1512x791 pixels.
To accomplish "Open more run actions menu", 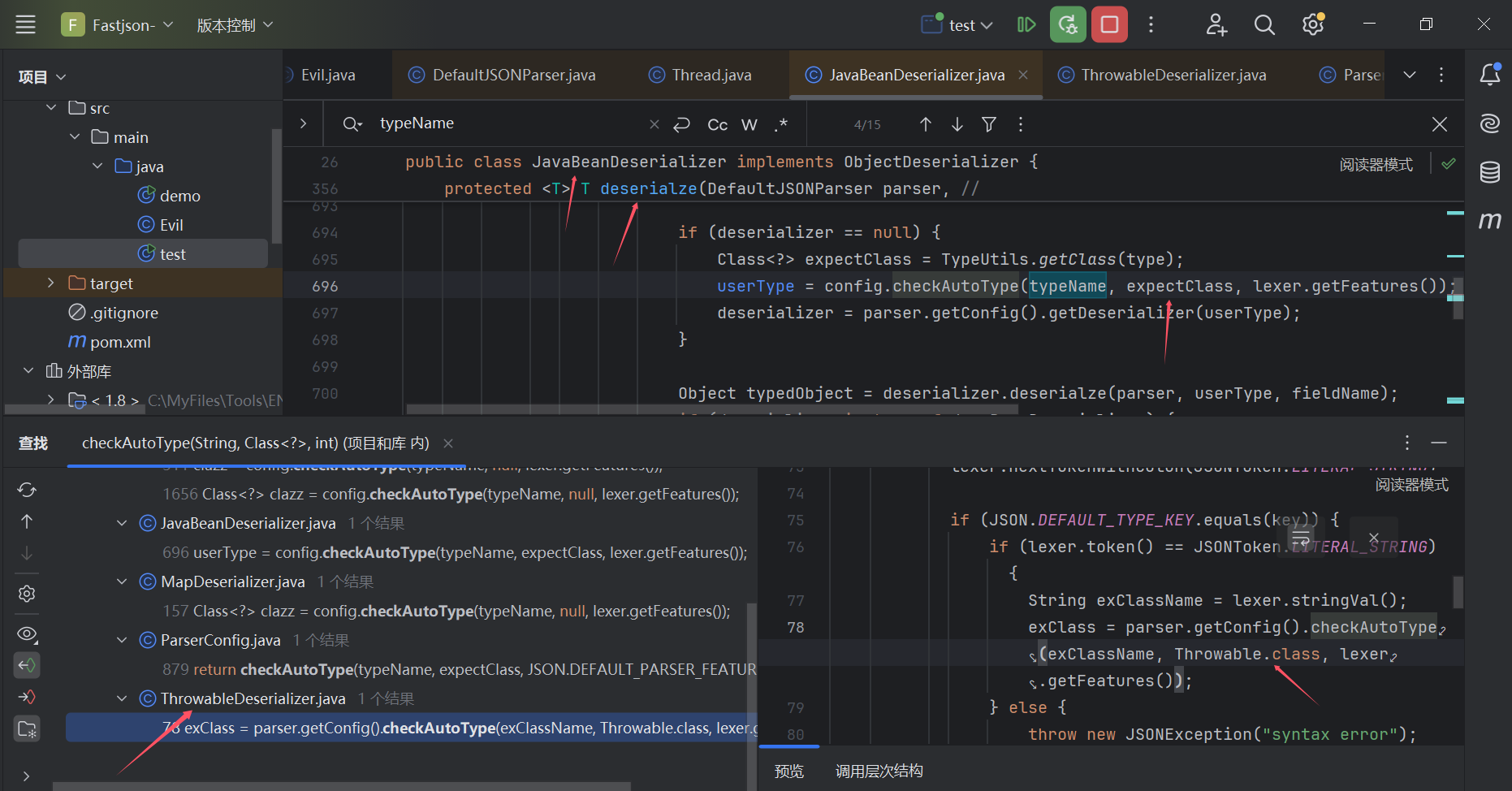I will point(1151,25).
